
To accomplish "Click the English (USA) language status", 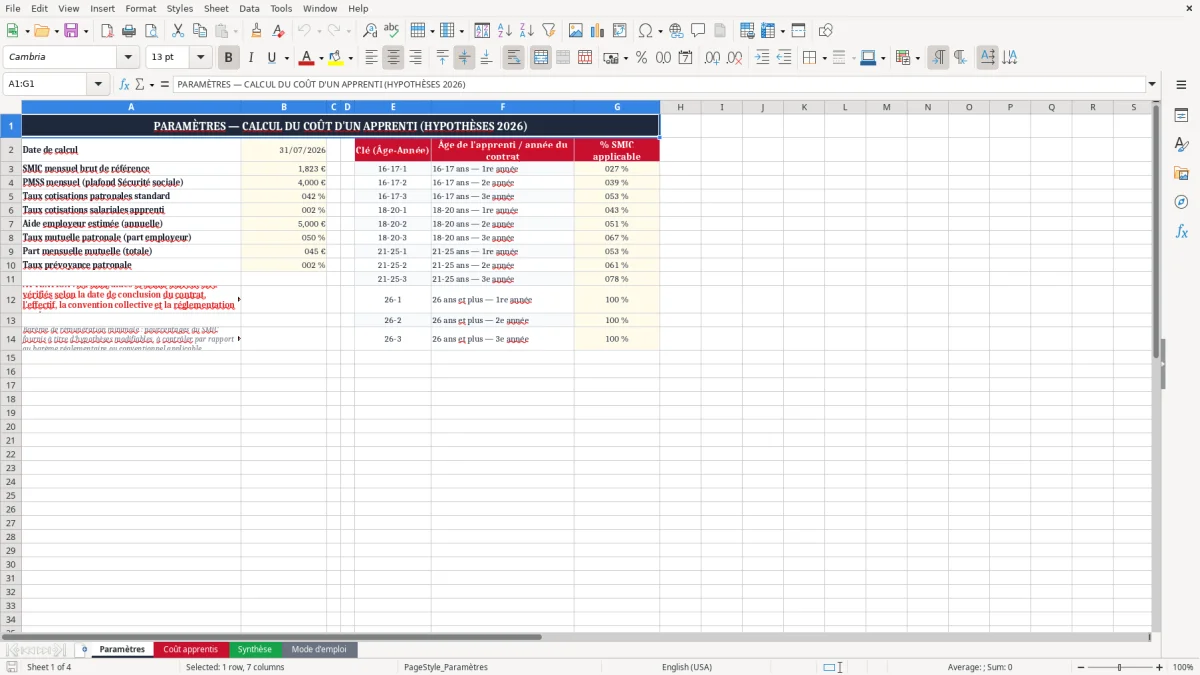I will coord(687,667).
